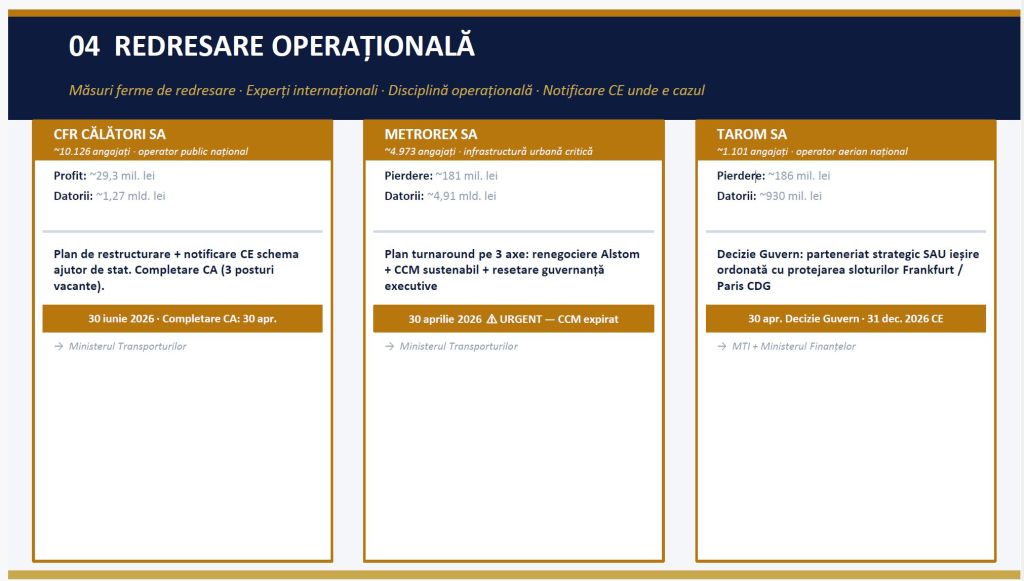This screenshot has width=1024, height=581.
Task: Click the METROREX SA card header
Action: point(513,140)
